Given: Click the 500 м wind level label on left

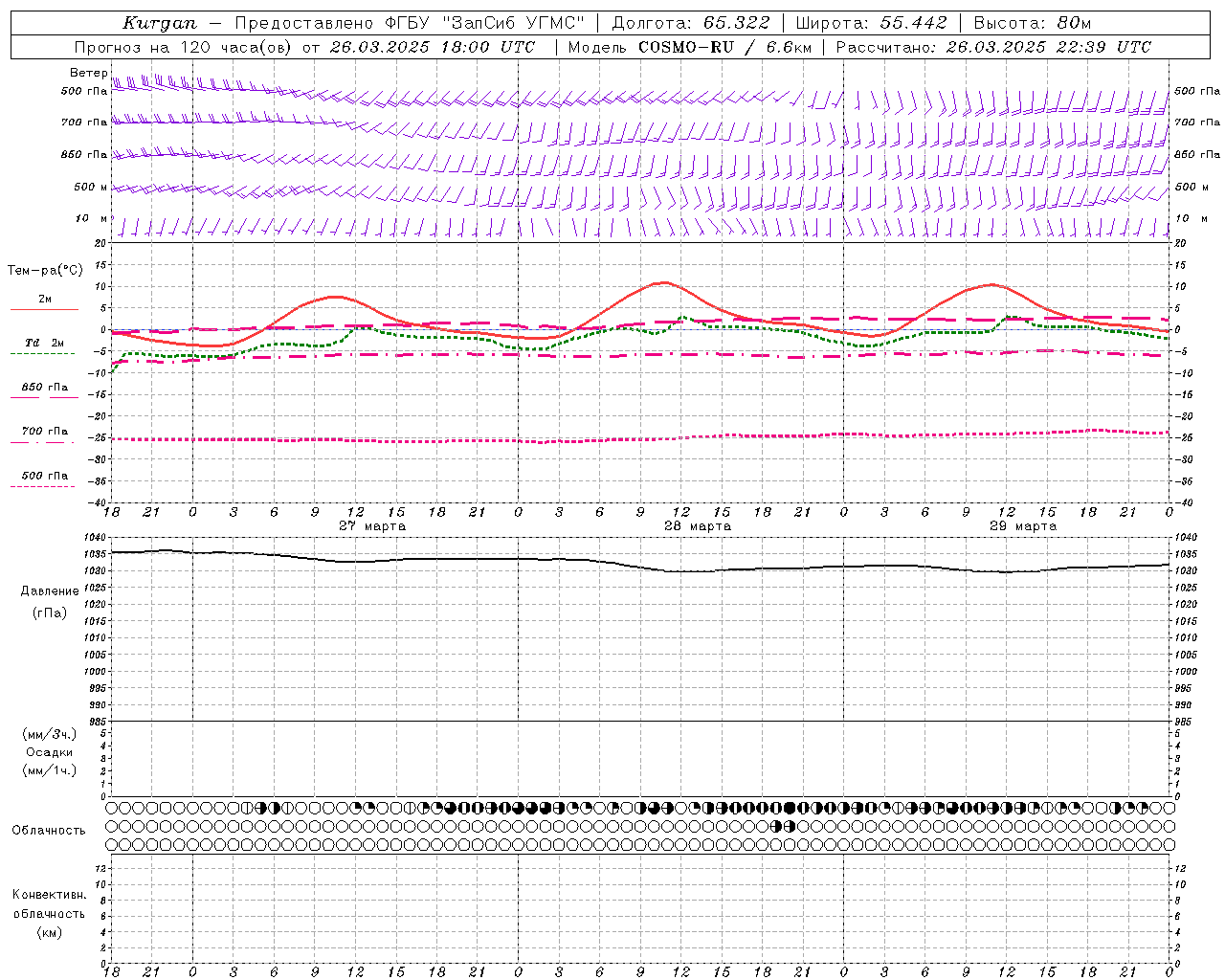Looking at the screenshot, I should 91,188.
